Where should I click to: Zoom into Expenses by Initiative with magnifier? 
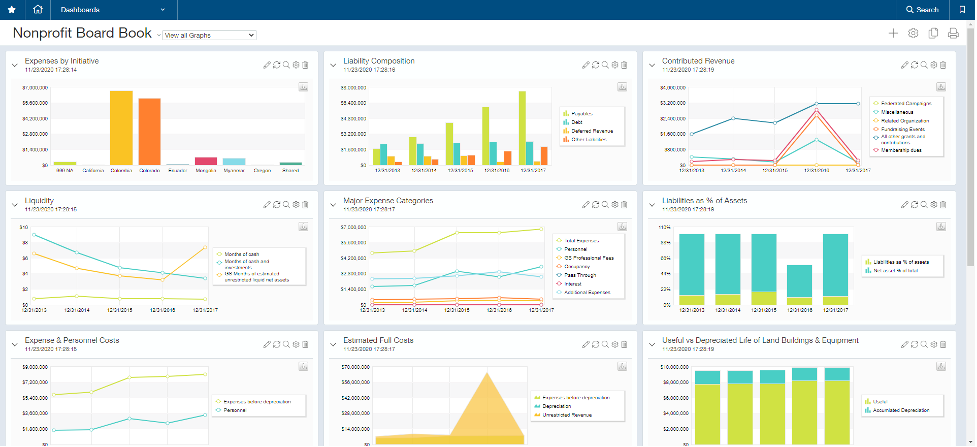(x=286, y=65)
